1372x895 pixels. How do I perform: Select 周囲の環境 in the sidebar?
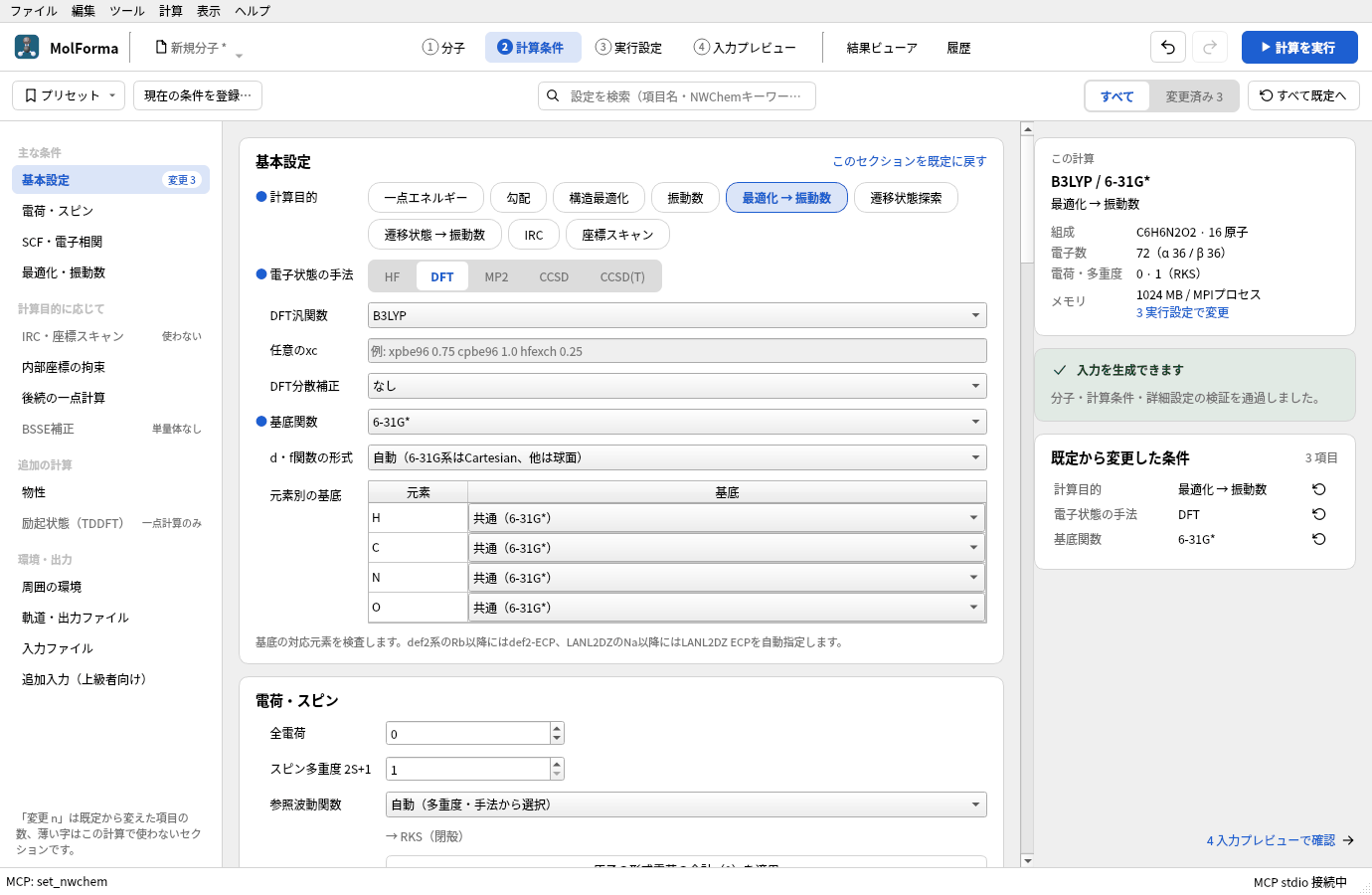point(110,587)
